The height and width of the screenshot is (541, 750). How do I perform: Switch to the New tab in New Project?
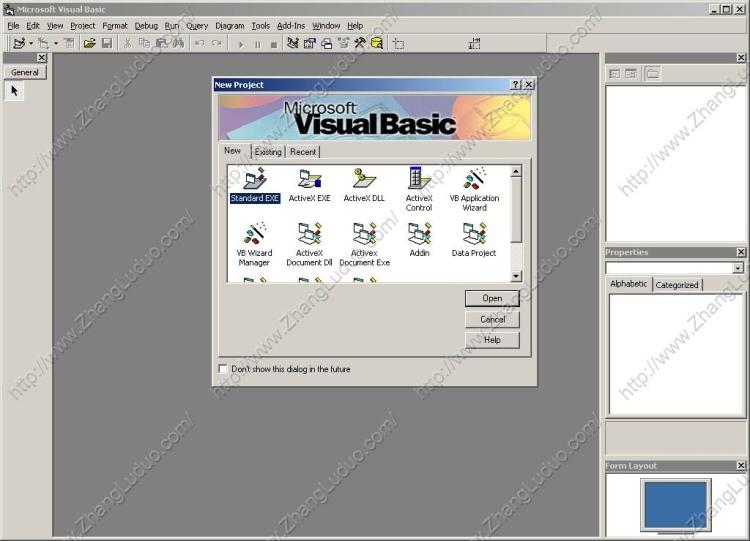point(233,151)
